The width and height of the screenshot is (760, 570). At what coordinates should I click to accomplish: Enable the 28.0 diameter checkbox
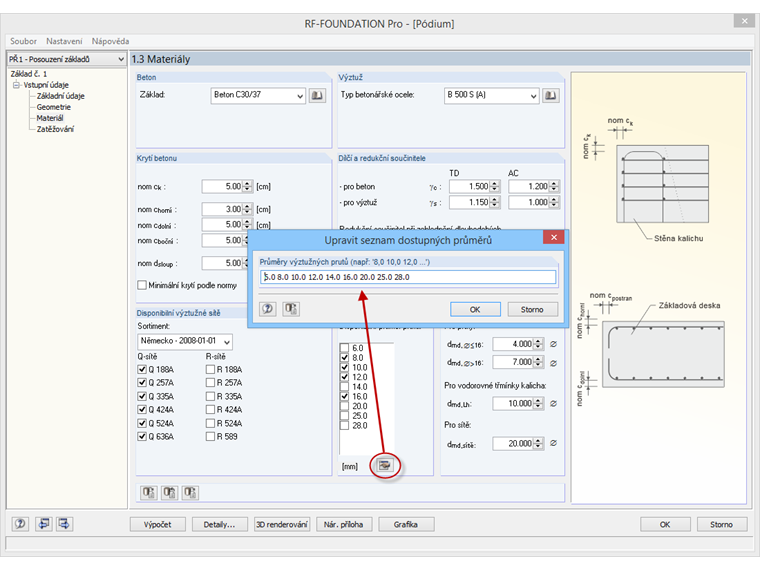point(344,426)
